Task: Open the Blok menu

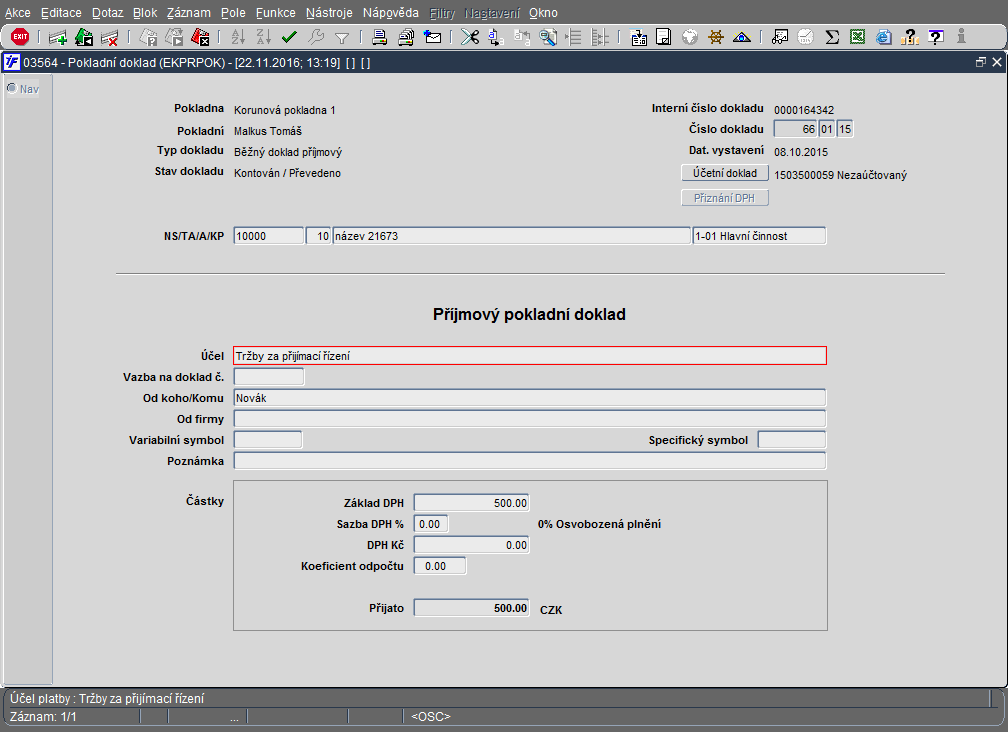Action: [145, 13]
